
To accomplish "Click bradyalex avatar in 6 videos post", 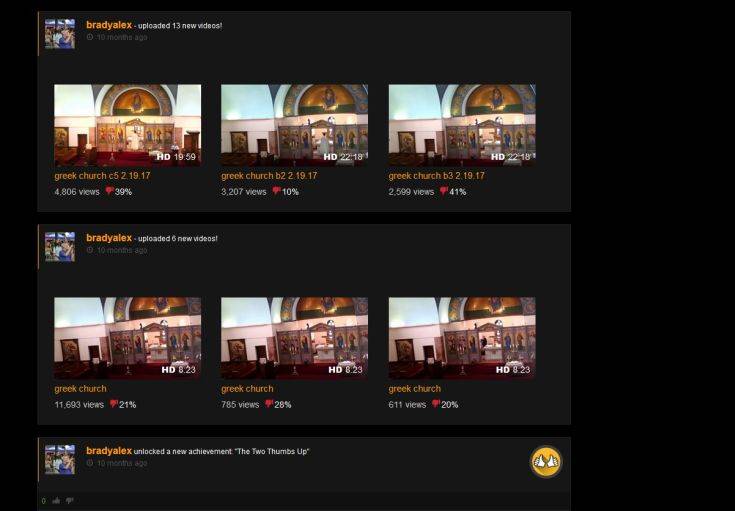I will (x=60, y=247).
